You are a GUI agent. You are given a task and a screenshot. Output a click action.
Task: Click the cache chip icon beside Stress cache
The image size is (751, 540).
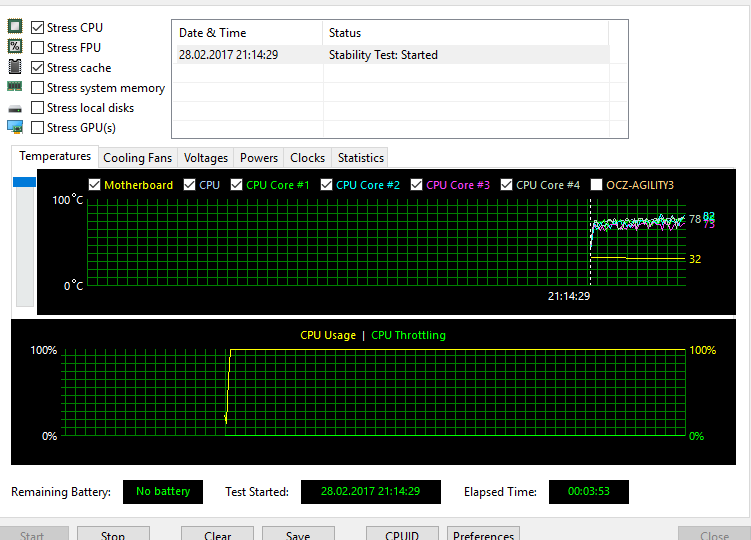15,67
